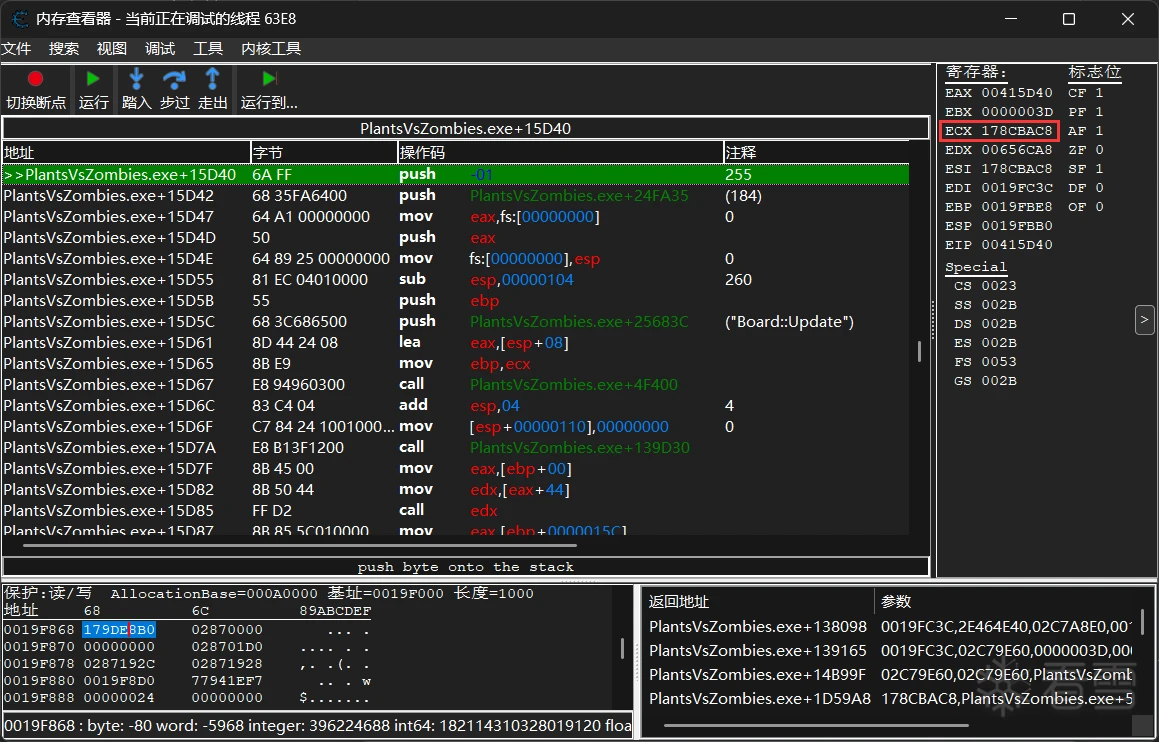
Task: Toggle the OF flag value
Action: pos(1085,207)
